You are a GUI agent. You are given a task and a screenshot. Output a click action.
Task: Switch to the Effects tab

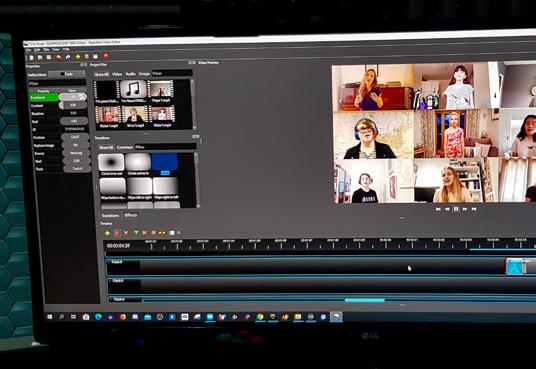tap(131, 215)
